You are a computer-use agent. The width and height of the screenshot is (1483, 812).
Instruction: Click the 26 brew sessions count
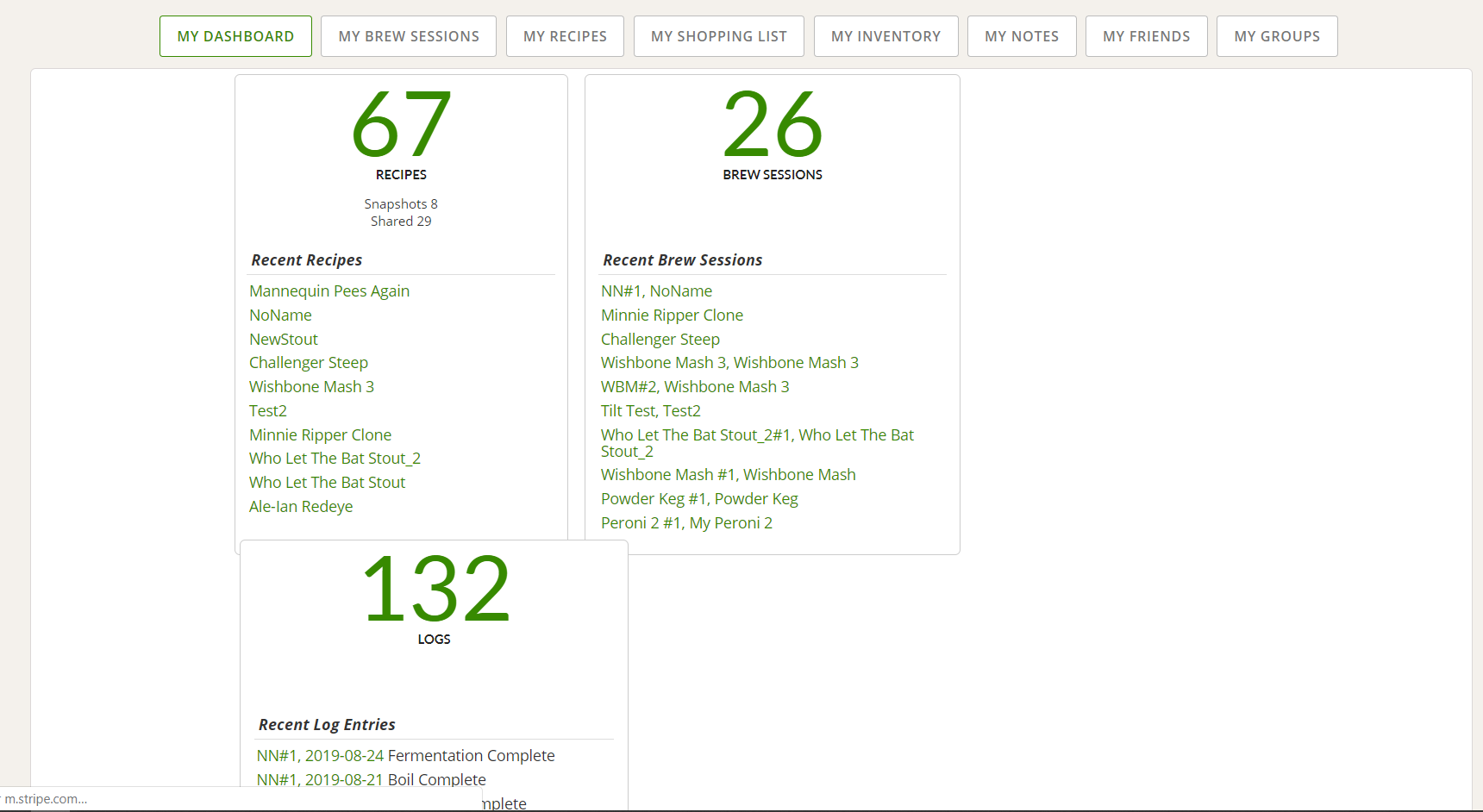click(x=773, y=126)
